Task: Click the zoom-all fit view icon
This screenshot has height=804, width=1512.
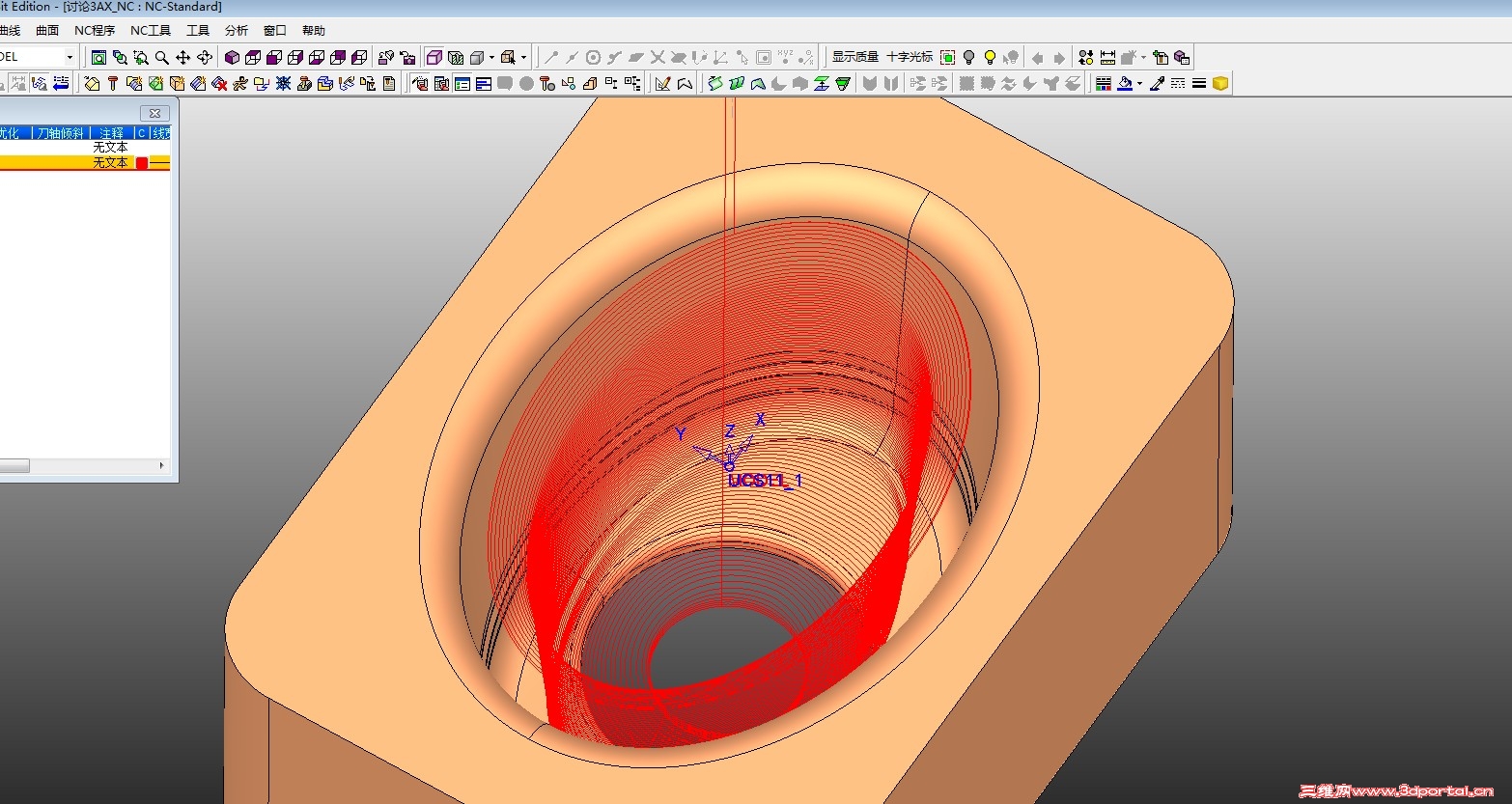Action: [98, 58]
